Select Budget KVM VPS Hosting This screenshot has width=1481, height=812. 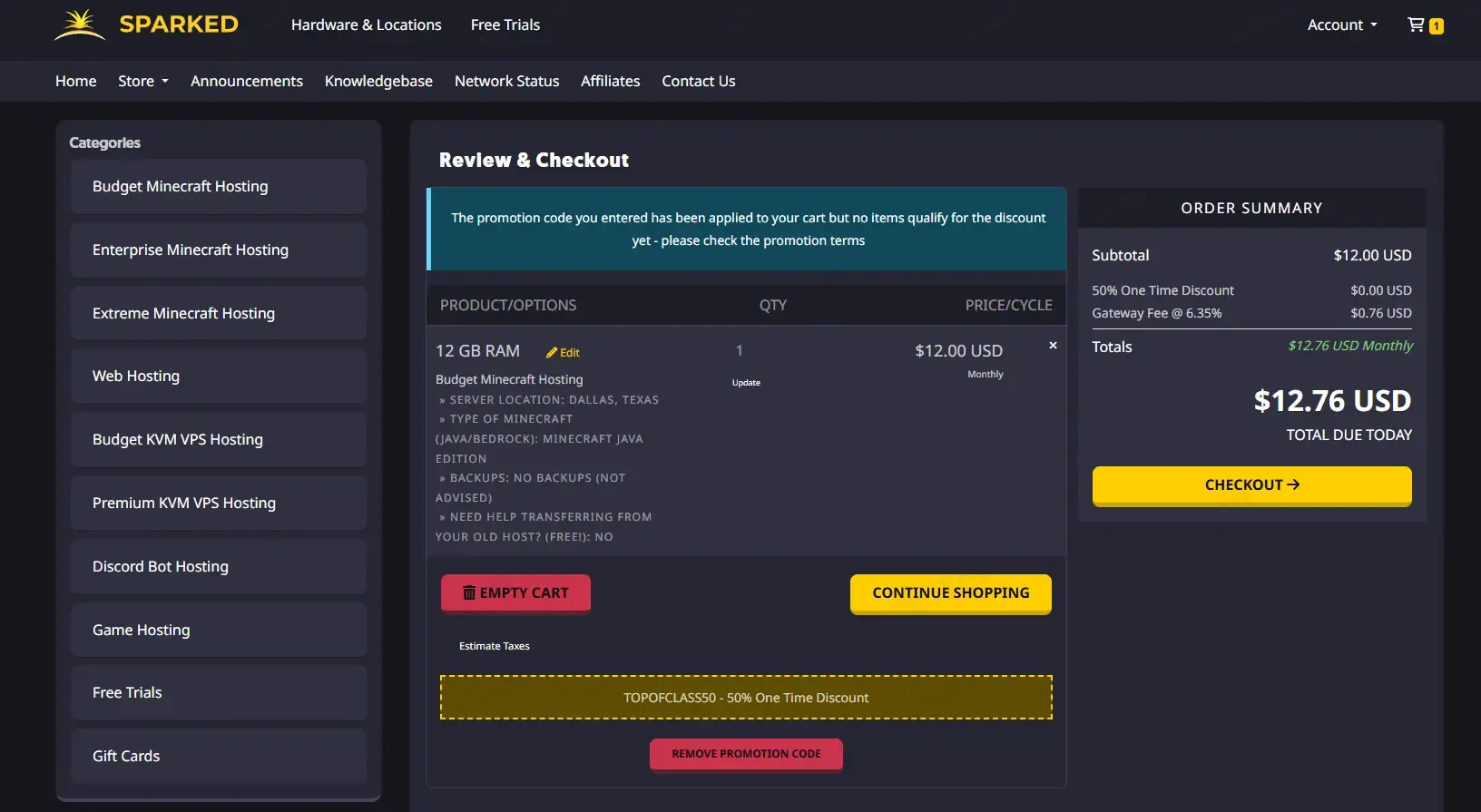(219, 439)
